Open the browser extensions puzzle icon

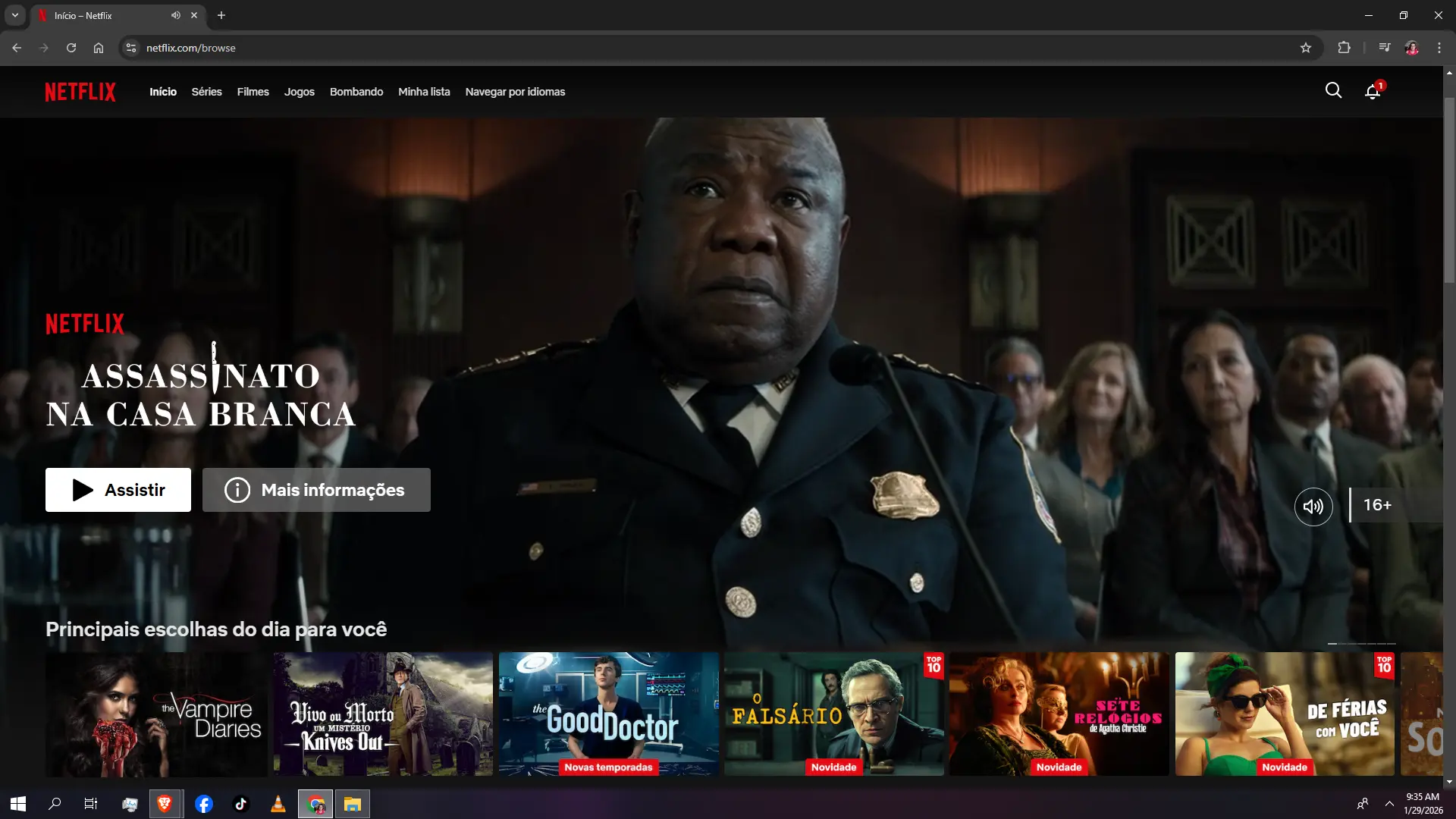pyautogui.click(x=1344, y=48)
